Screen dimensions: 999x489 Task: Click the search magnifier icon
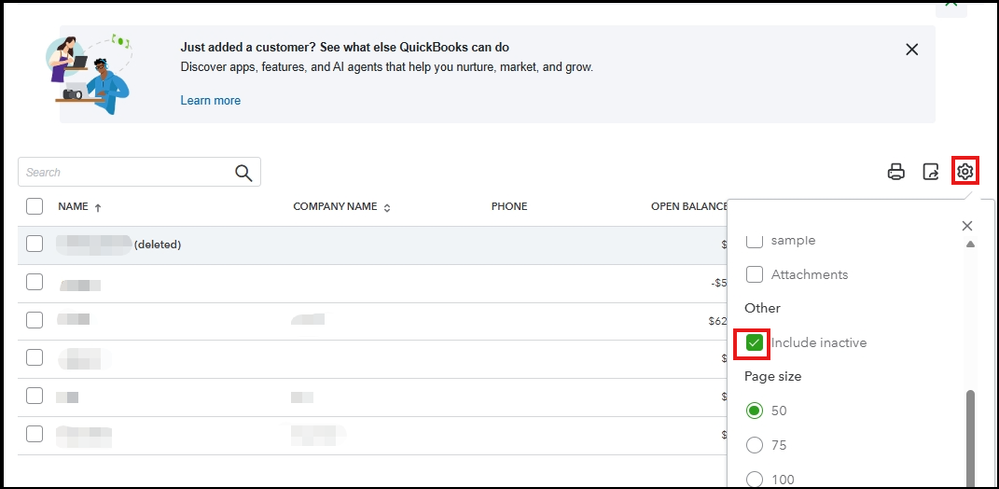point(244,173)
